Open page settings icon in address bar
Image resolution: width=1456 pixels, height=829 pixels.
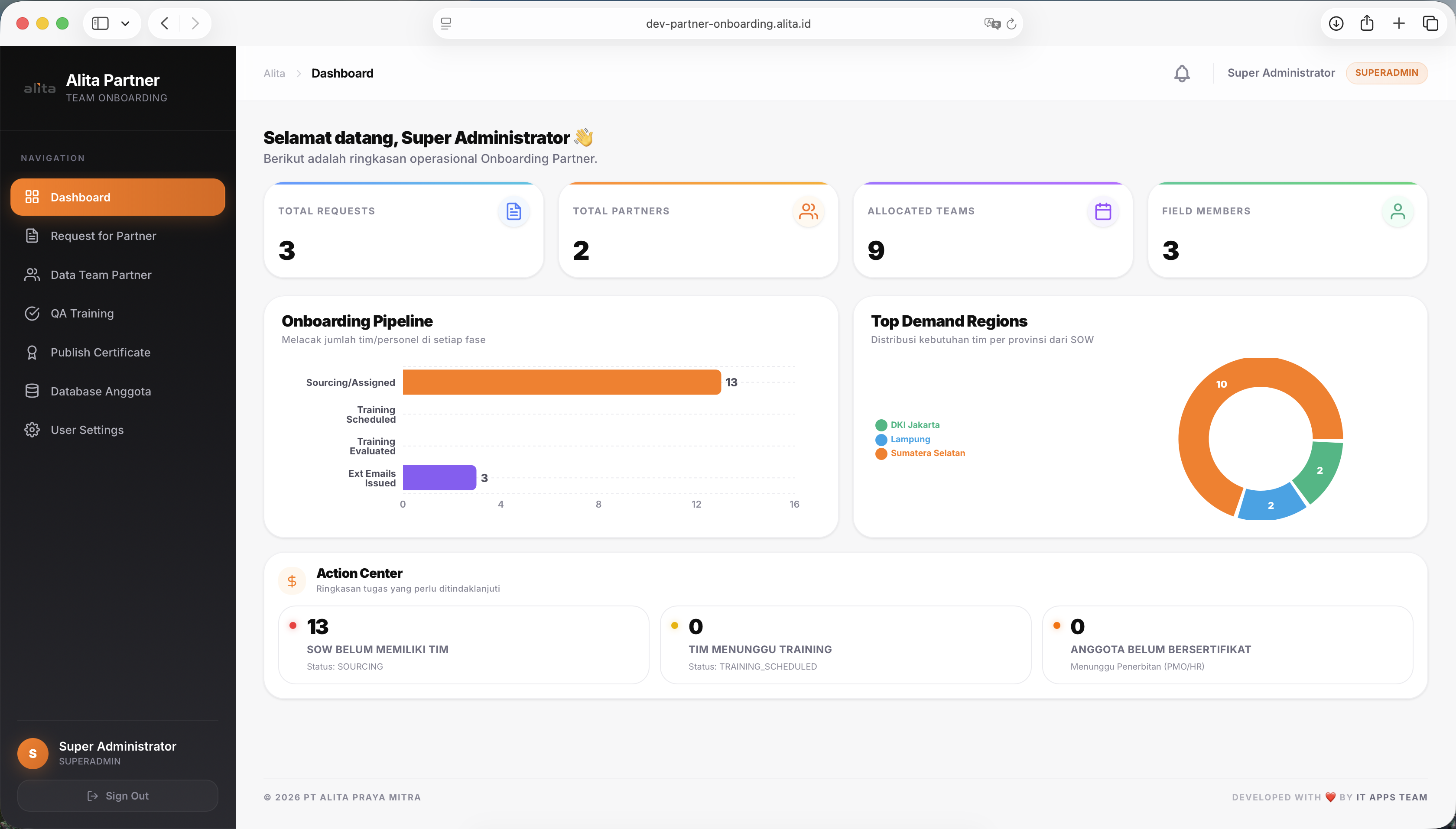(446, 23)
